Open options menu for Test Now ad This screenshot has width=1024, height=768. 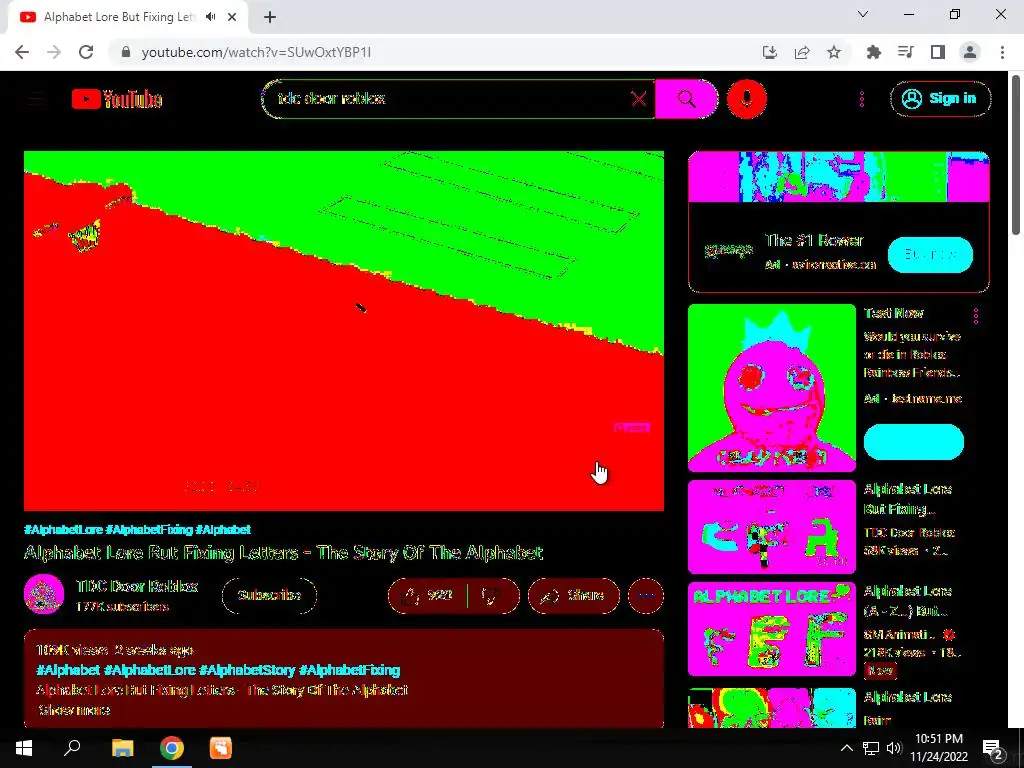click(x=976, y=316)
